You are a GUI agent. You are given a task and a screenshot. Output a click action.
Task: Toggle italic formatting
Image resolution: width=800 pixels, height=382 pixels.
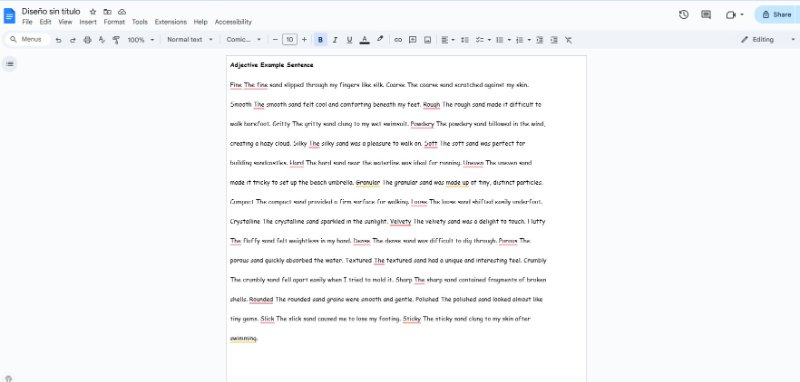pos(335,39)
